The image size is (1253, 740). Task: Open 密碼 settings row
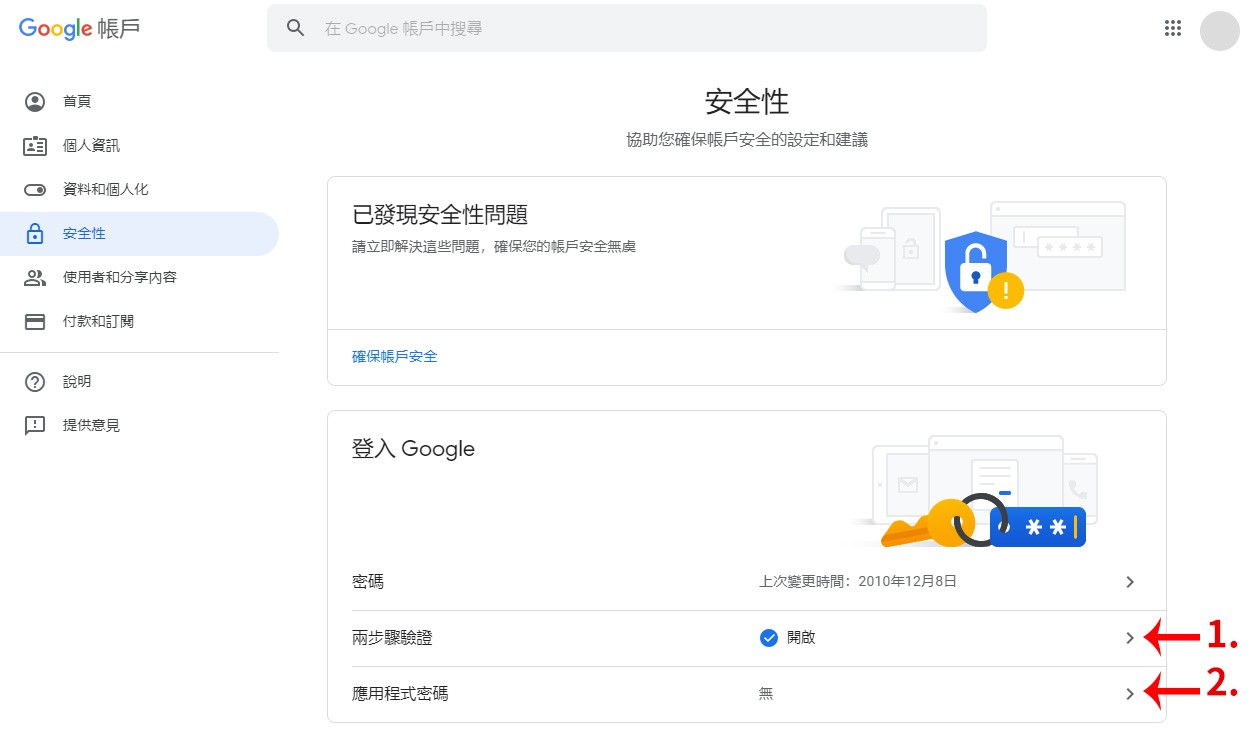pyautogui.click(x=746, y=582)
